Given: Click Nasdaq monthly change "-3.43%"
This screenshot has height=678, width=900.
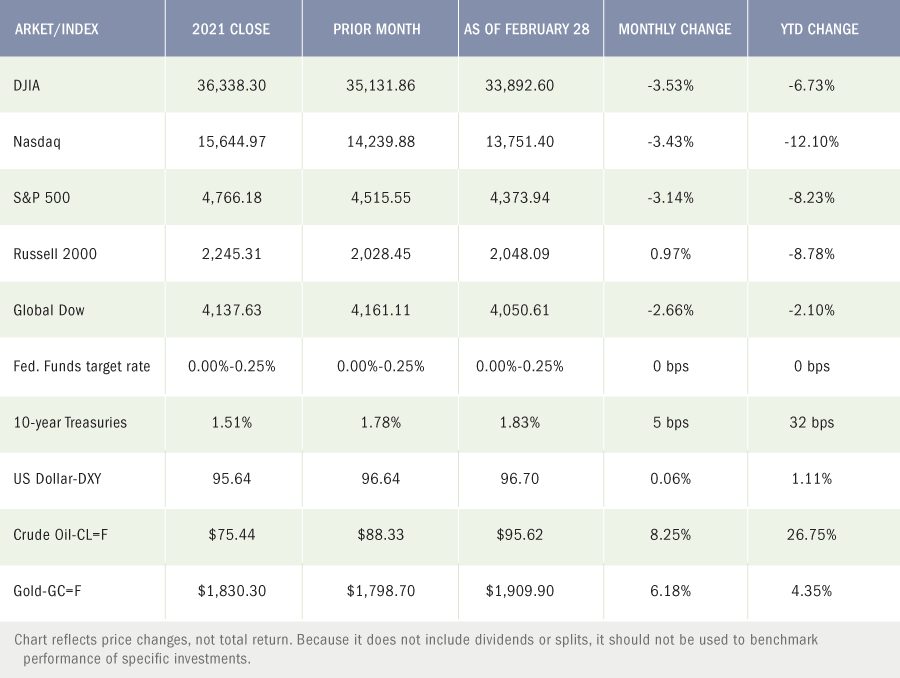Looking at the screenshot, I should point(670,142).
